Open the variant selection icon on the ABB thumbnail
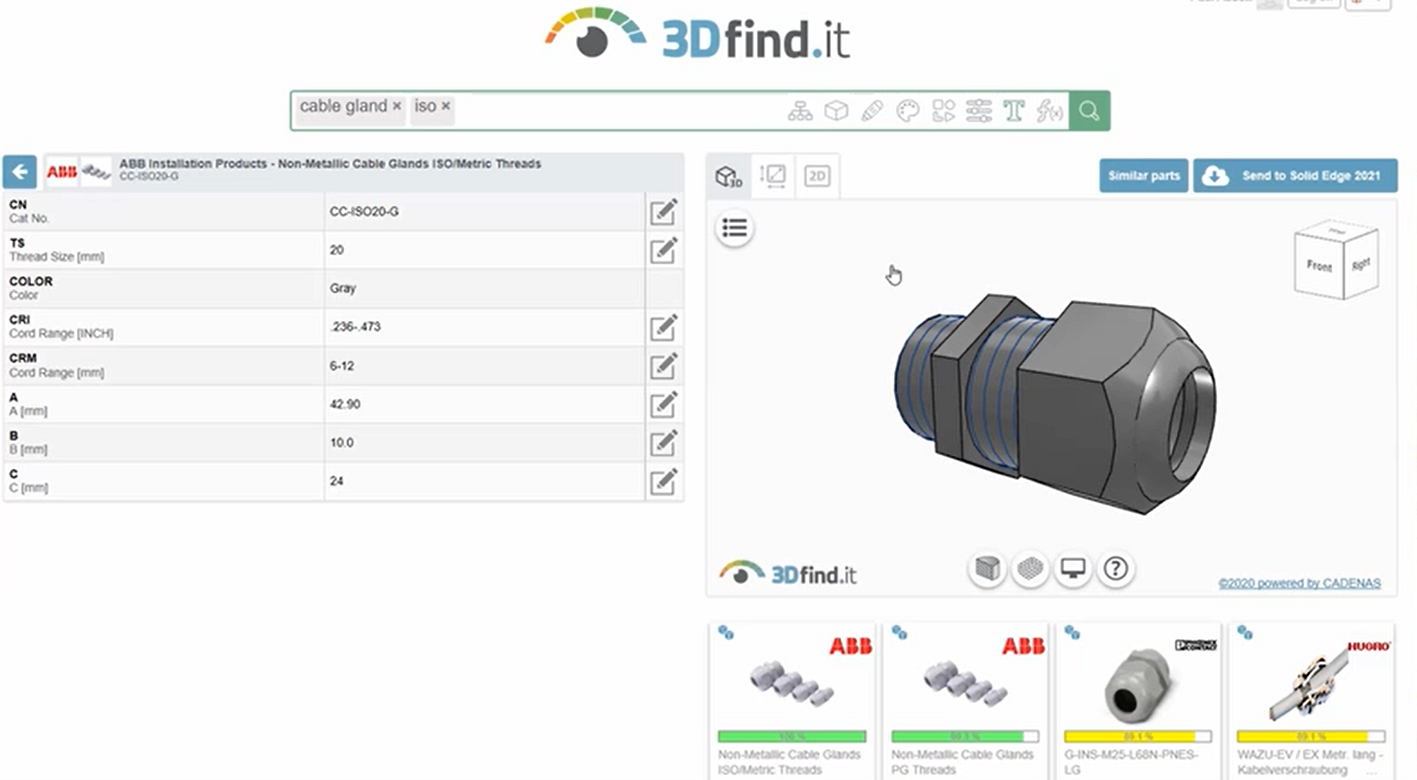1417x780 pixels. click(x=726, y=633)
